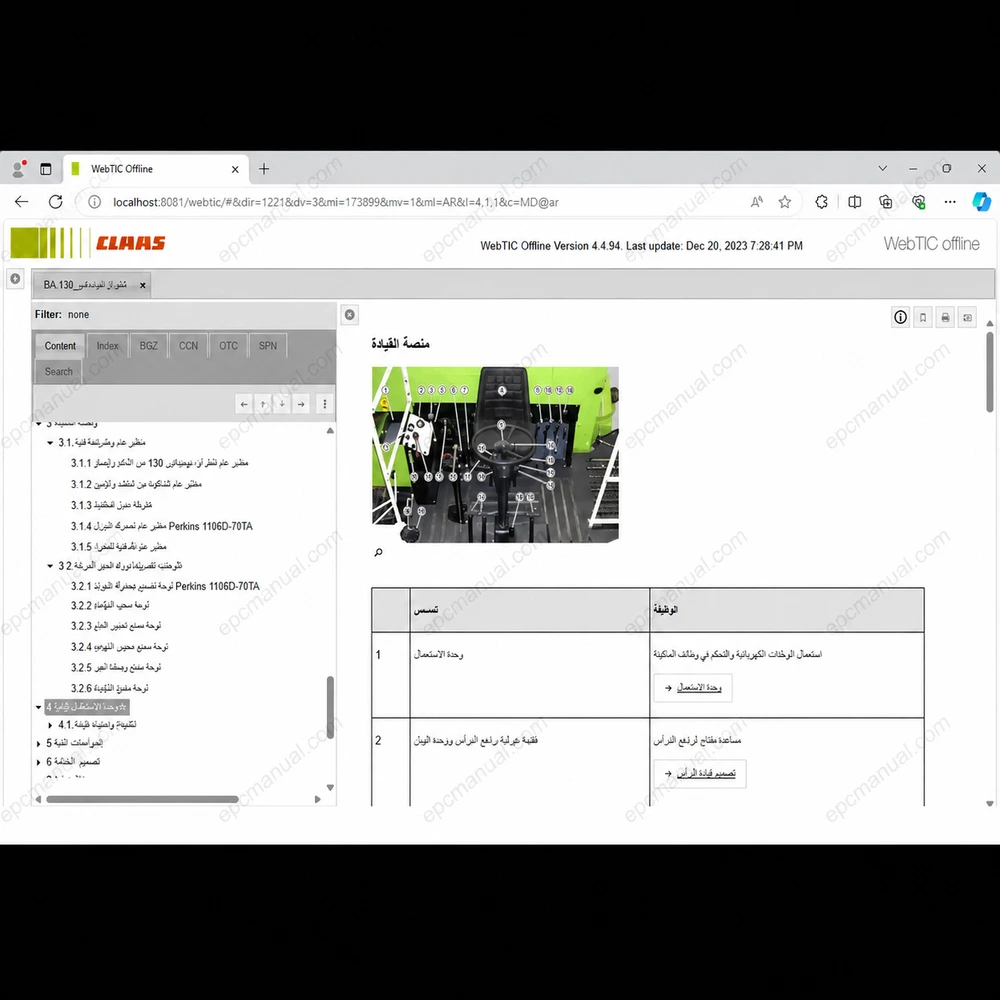Screen dimensions: 1000x1000
Task: Follow link in table row 1
Action: pos(699,688)
